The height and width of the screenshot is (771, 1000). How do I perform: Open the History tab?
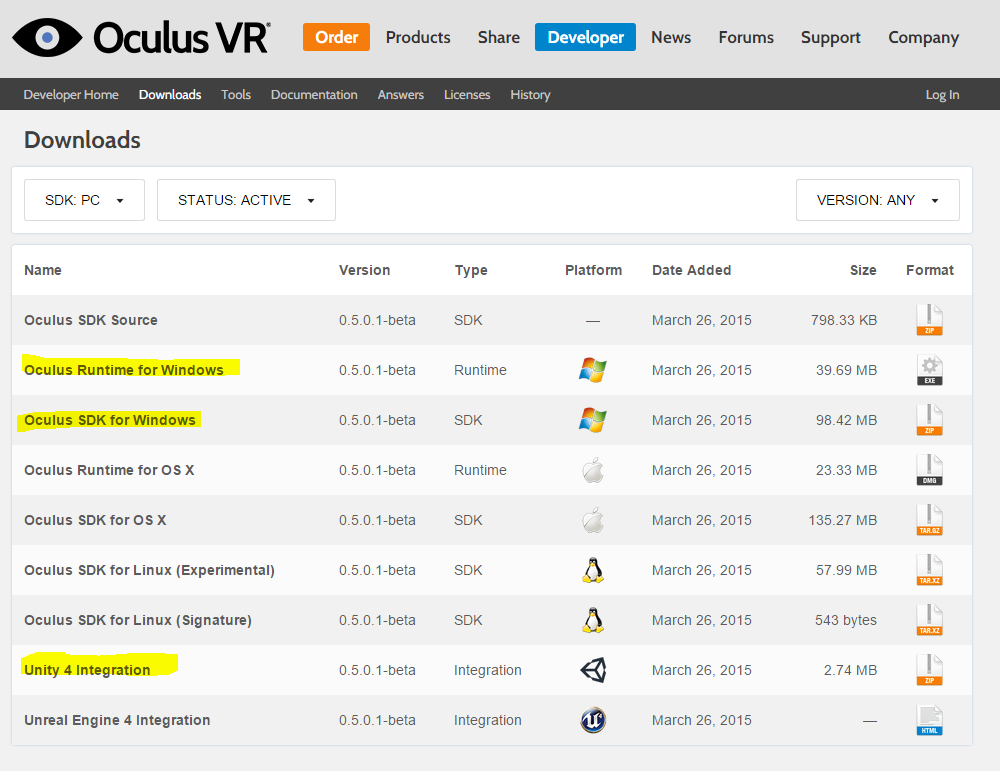pyautogui.click(x=530, y=94)
